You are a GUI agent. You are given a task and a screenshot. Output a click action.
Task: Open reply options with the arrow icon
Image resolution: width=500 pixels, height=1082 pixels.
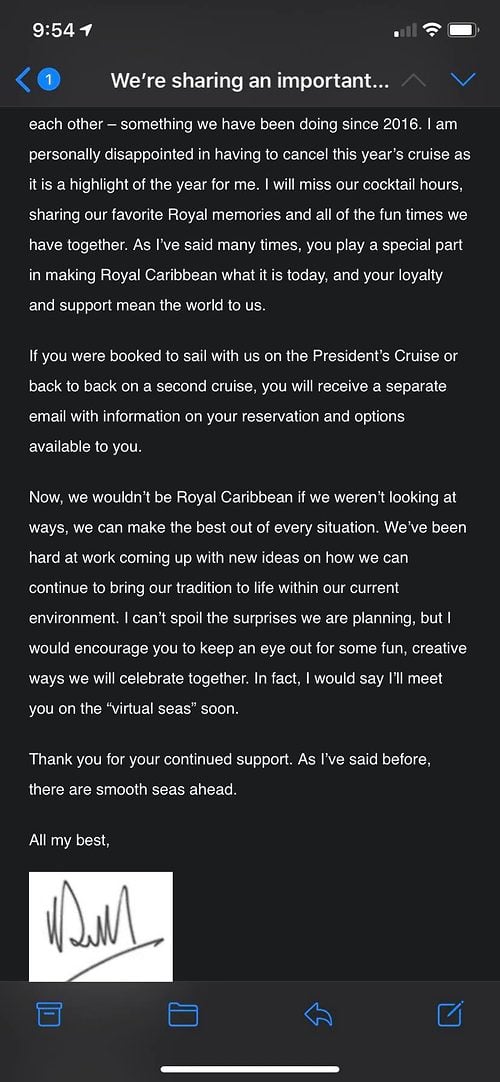318,1014
